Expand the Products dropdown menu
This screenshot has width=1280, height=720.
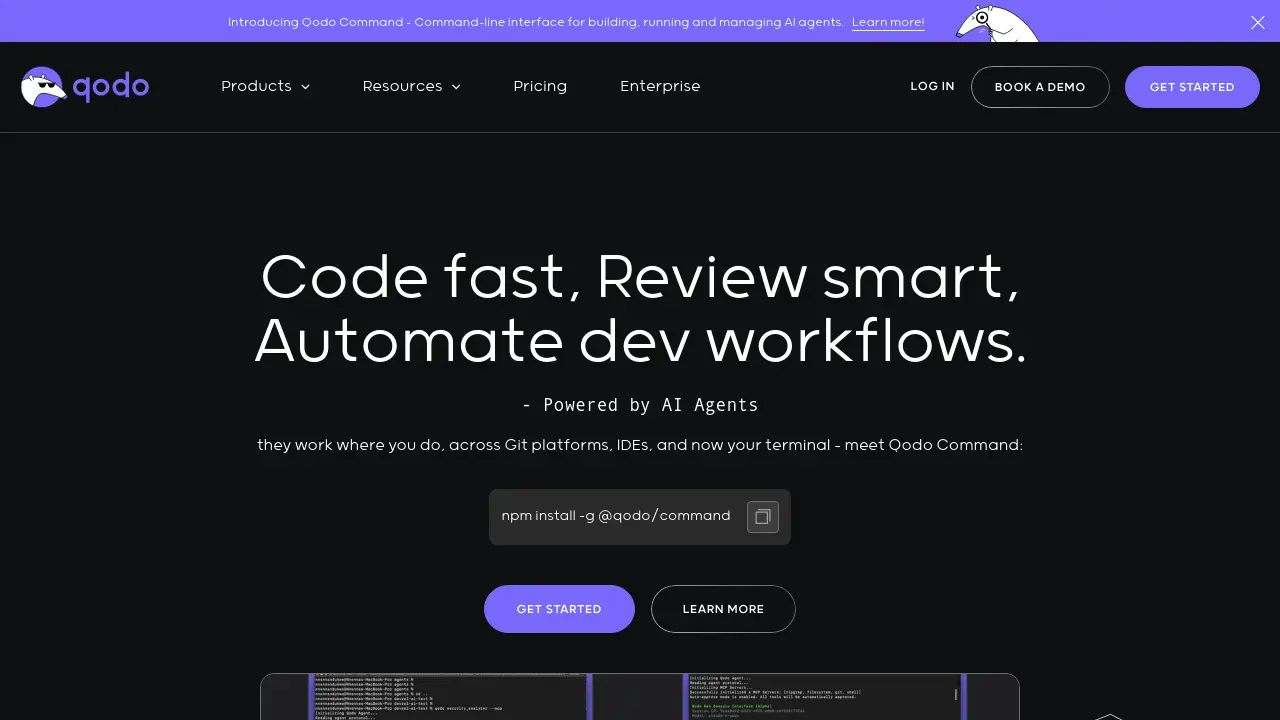pyautogui.click(x=265, y=86)
